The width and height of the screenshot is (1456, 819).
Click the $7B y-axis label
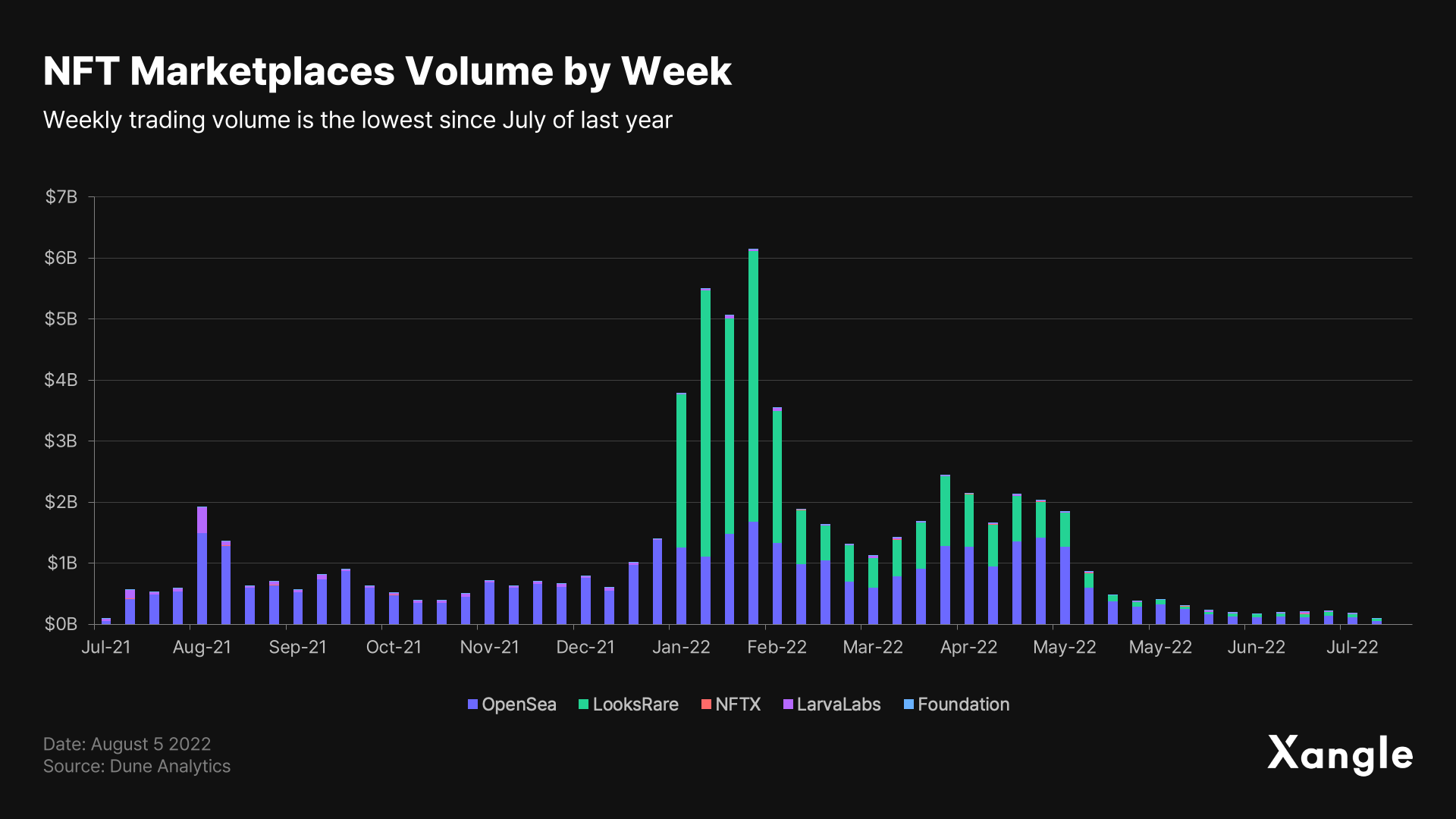tap(61, 197)
